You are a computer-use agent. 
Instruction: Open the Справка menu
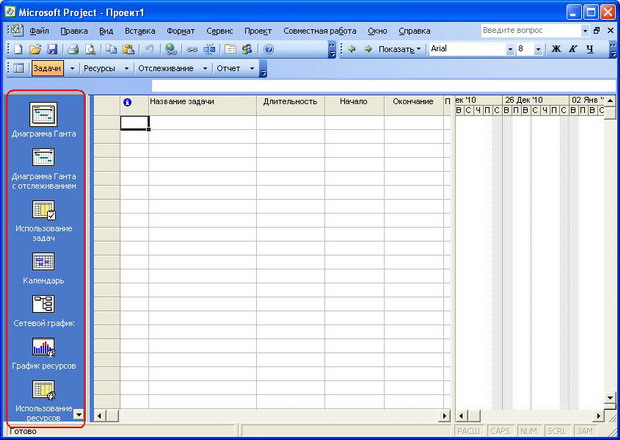point(414,31)
